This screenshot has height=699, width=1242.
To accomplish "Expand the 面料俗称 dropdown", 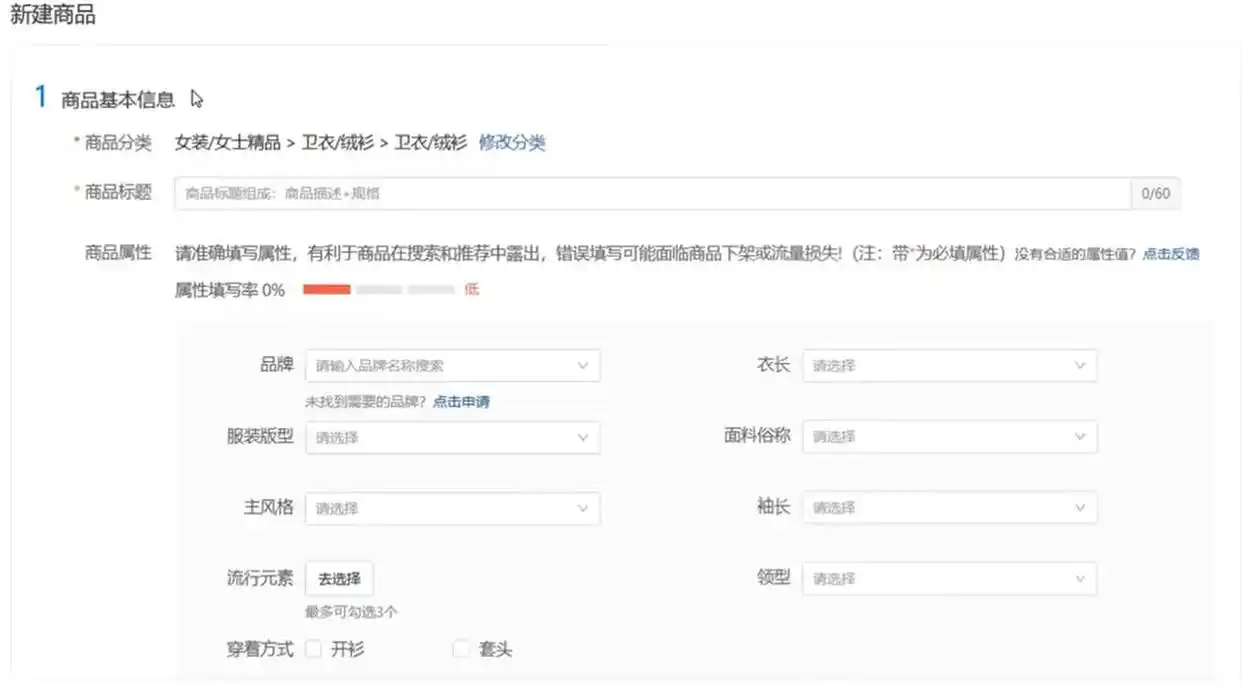I will point(940,437).
